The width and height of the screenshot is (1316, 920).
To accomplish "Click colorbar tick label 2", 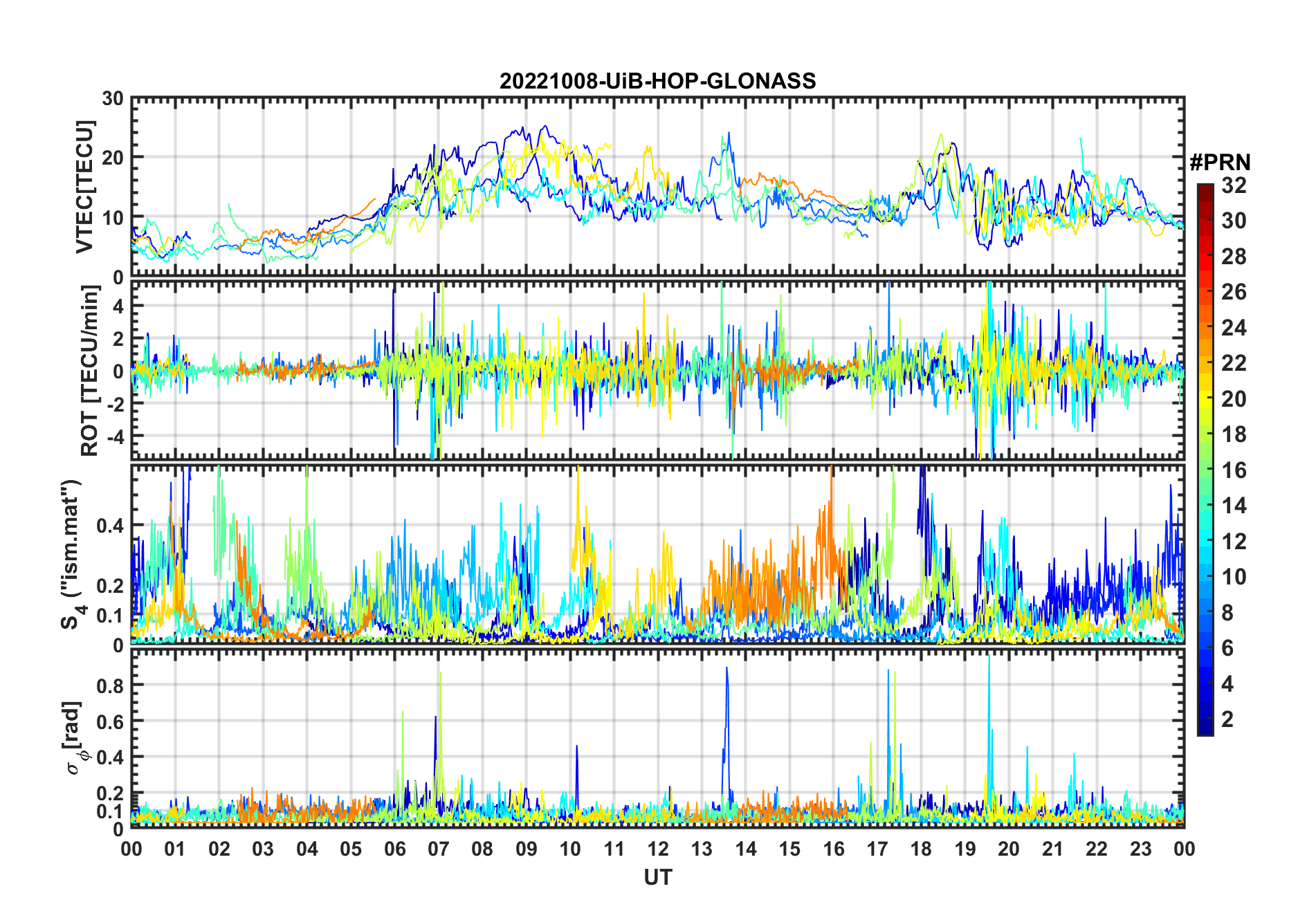I will (x=1227, y=719).
